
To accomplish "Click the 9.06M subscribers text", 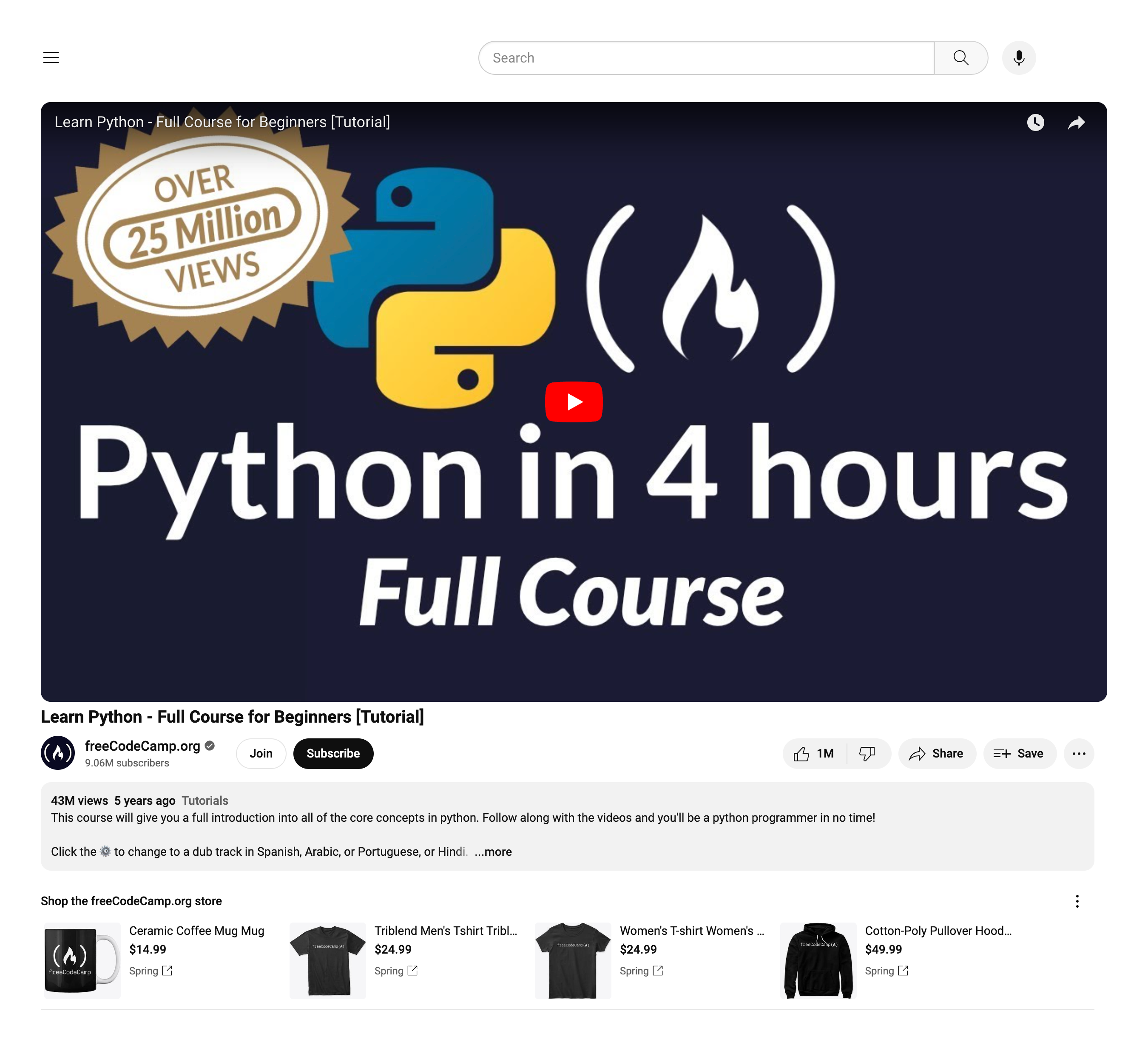I will click(127, 763).
